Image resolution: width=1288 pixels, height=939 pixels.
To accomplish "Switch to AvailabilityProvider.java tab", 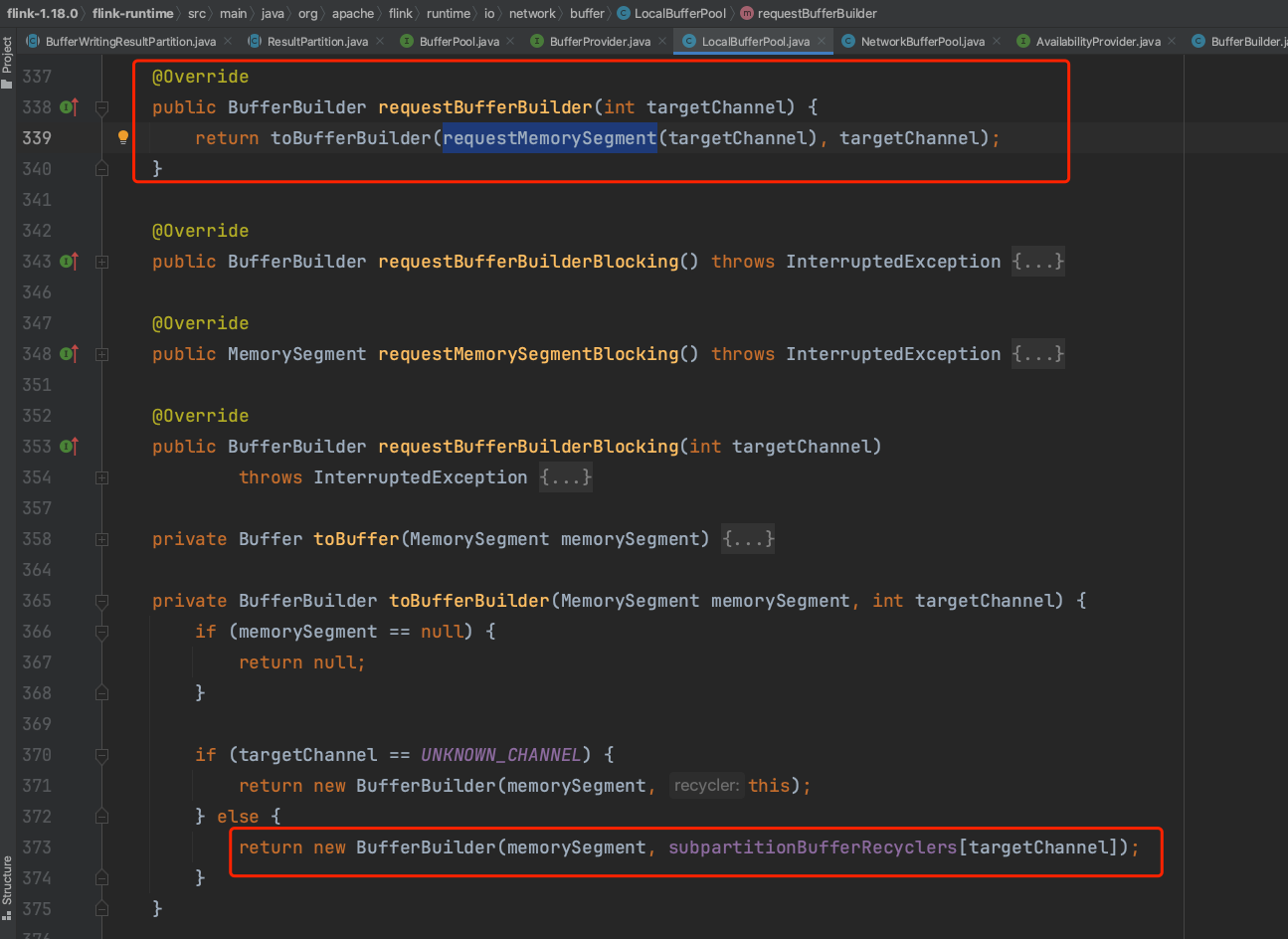I will pyautogui.click(x=1098, y=41).
